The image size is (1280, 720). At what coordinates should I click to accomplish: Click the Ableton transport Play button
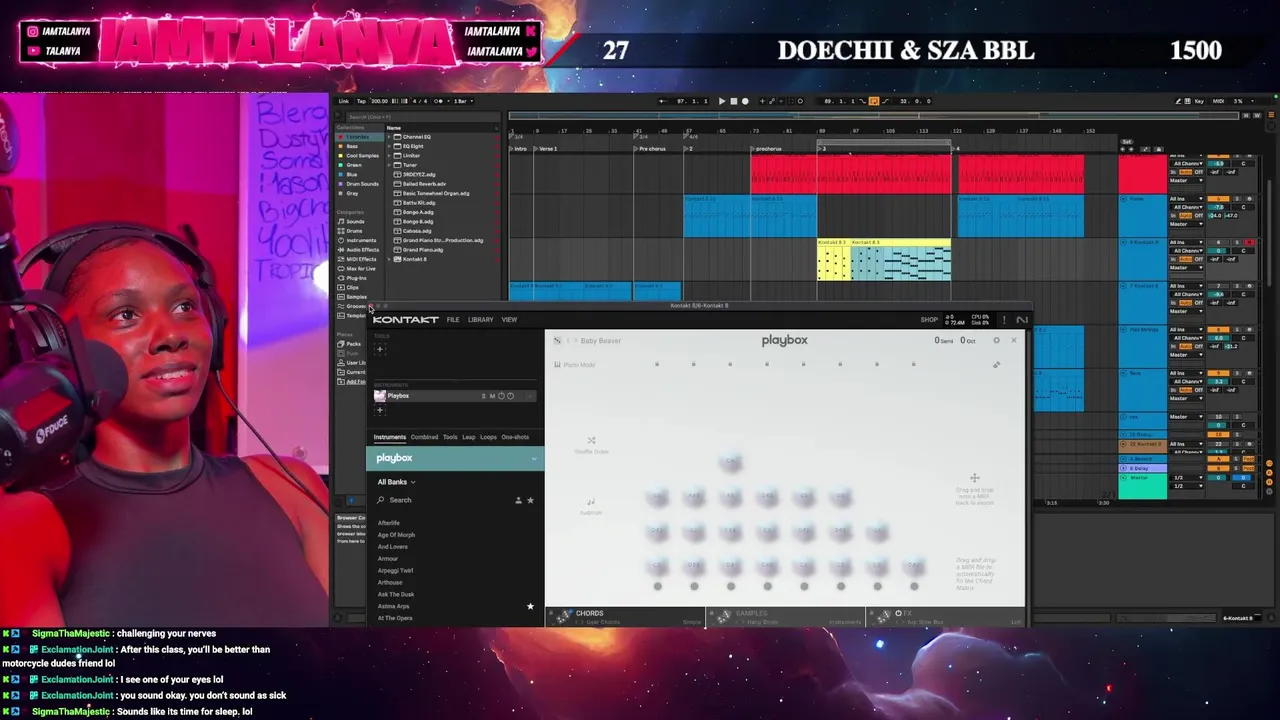pos(722,101)
